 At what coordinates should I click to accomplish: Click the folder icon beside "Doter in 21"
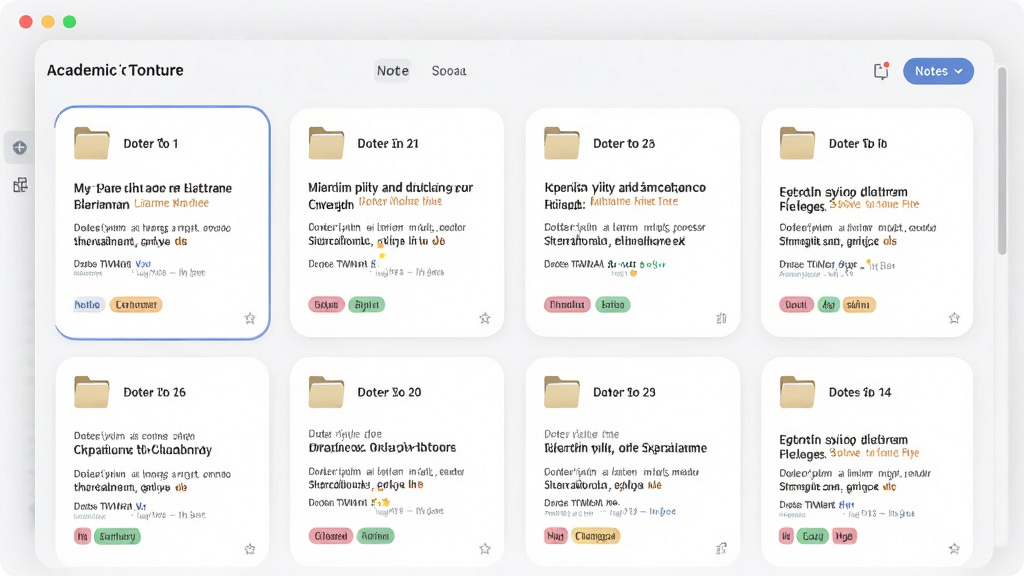click(326, 143)
